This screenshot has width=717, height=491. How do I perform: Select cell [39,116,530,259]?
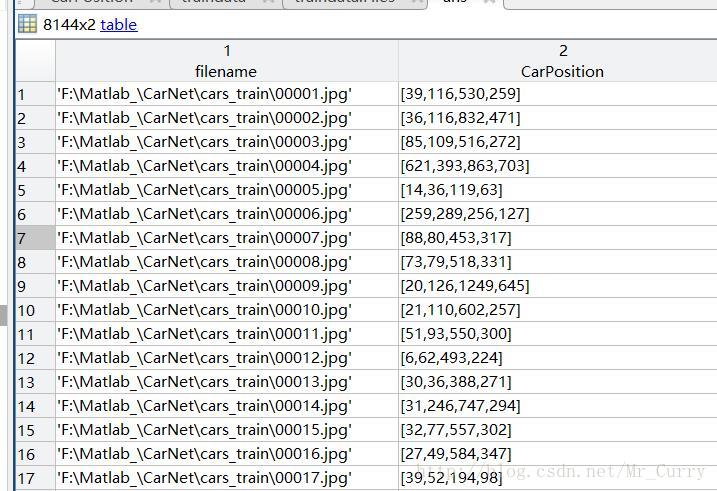[x=558, y=94]
